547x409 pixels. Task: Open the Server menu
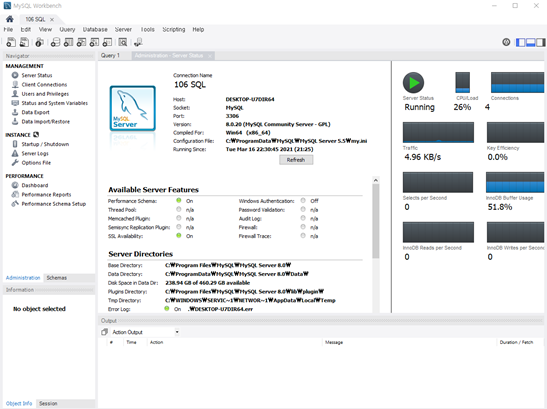(123, 29)
